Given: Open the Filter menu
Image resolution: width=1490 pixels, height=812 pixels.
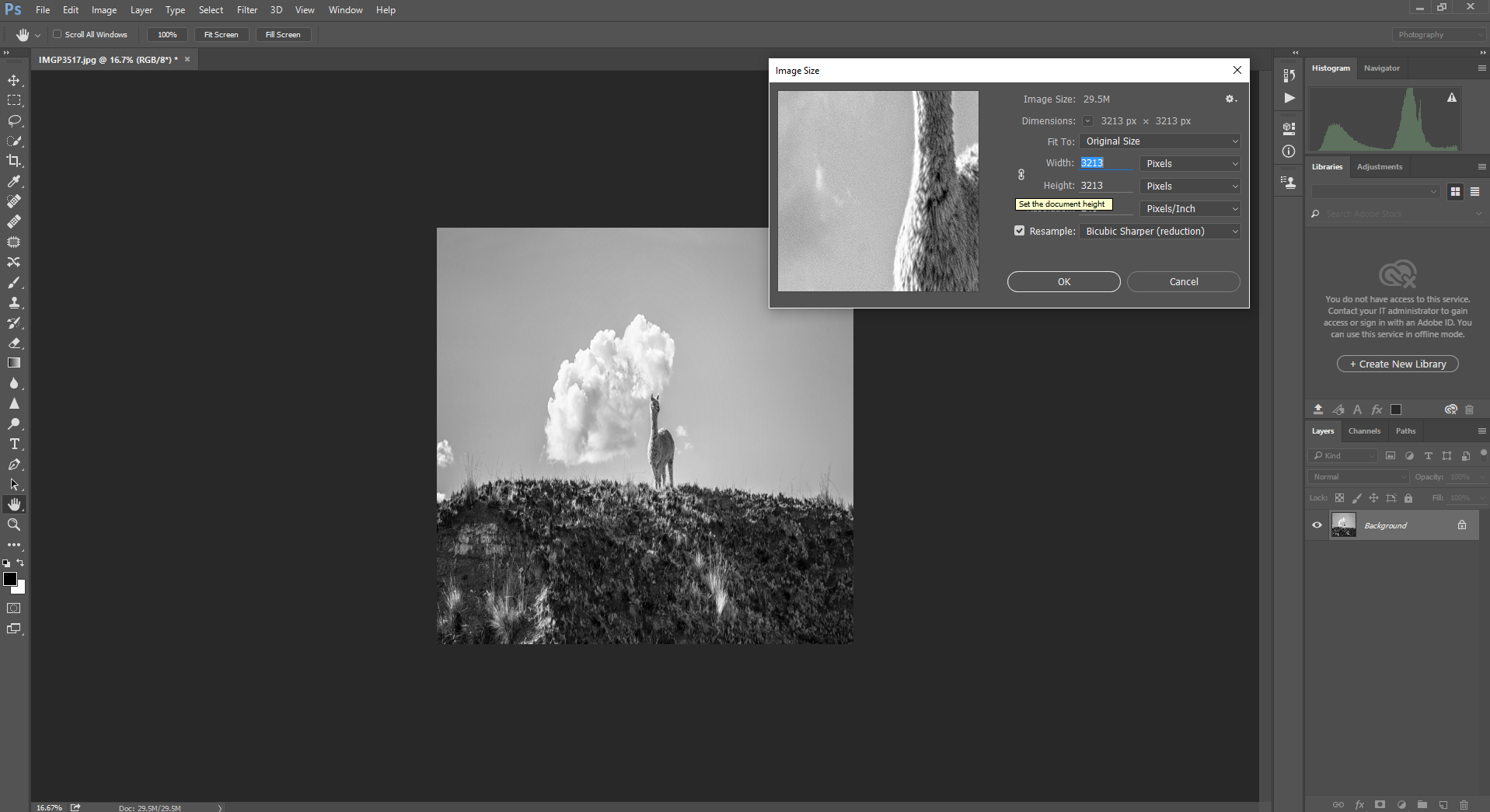Looking at the screenshot, I should (x=247, y=10).
